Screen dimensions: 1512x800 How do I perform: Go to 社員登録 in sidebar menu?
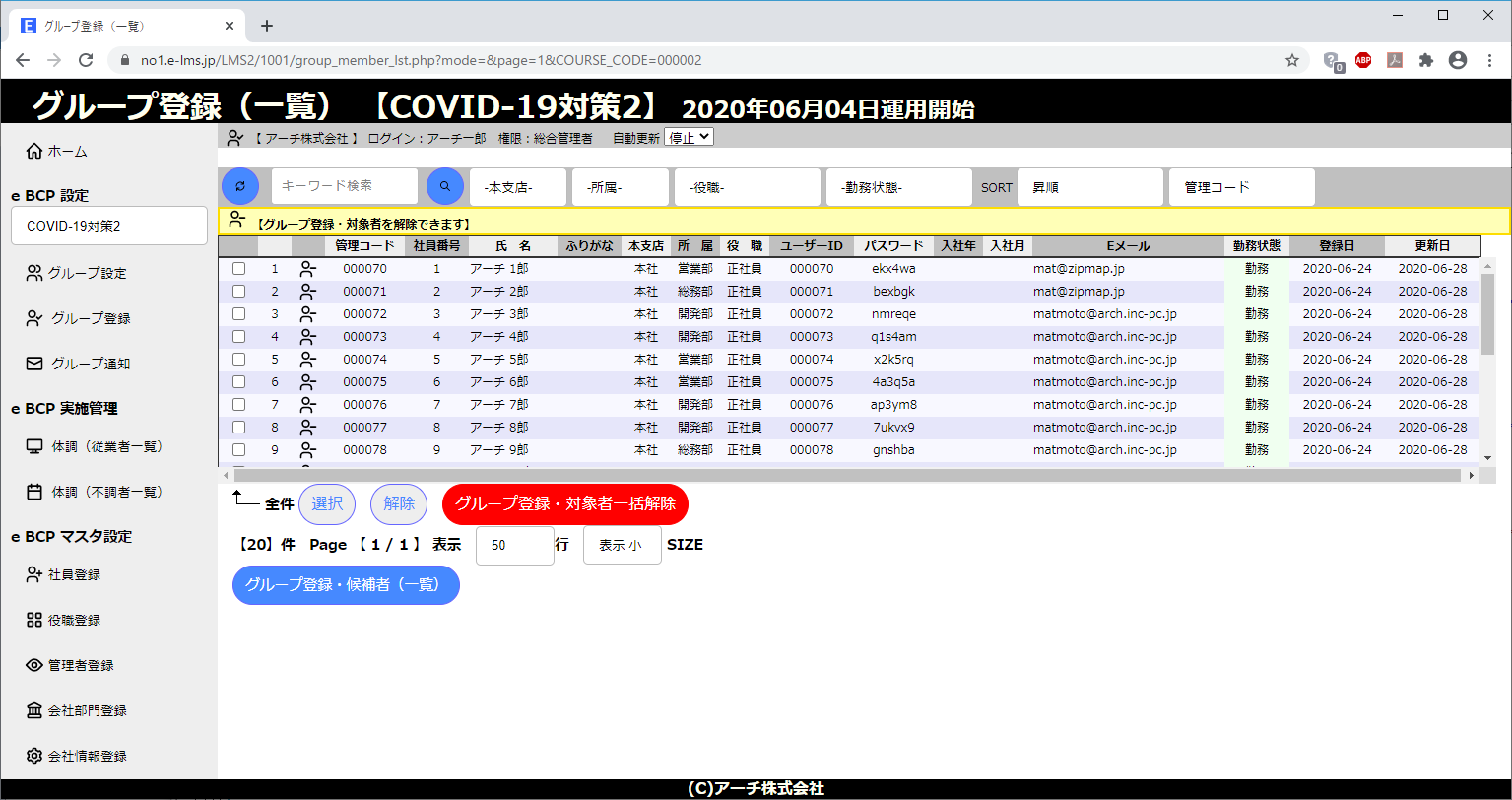[x=74, y=574]
